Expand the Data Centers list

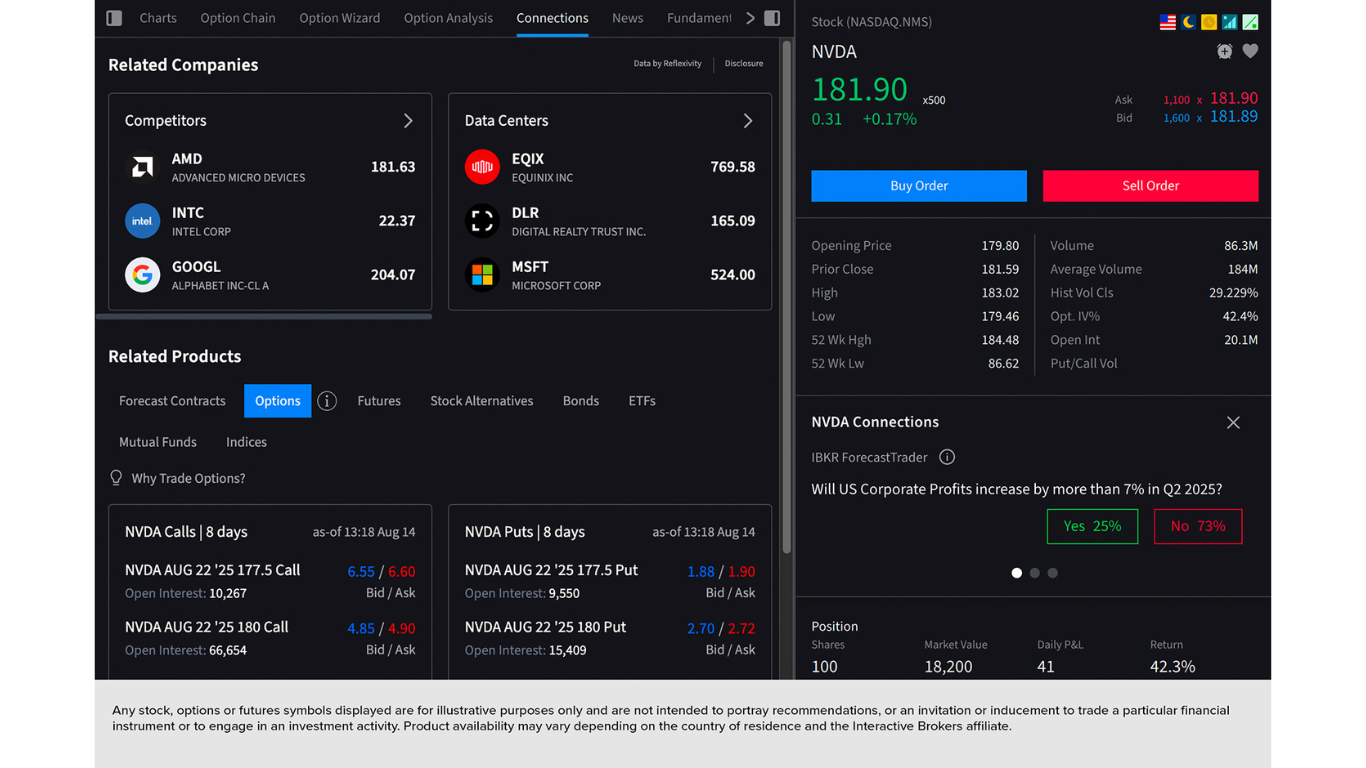(x=747, y=120)
